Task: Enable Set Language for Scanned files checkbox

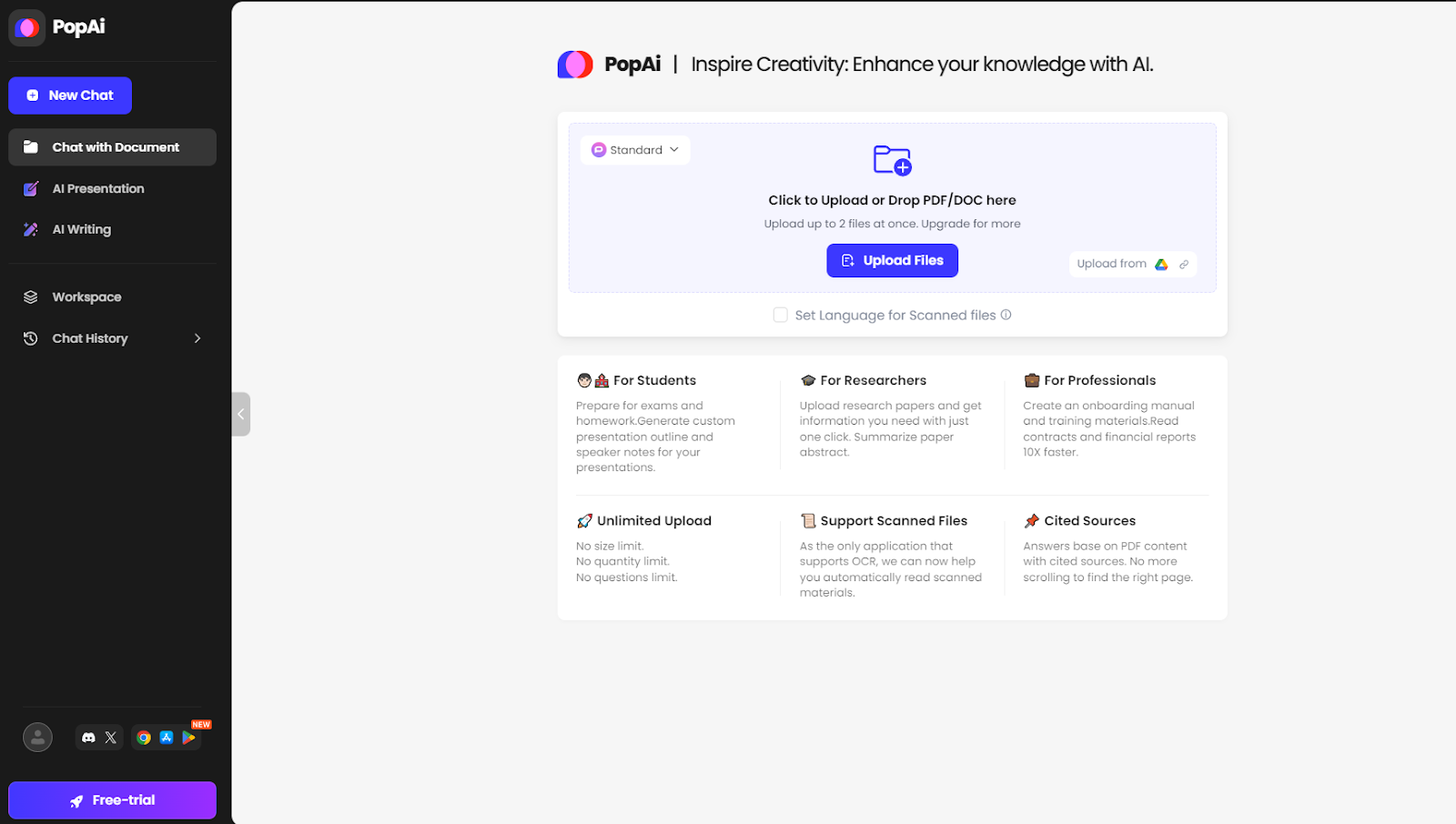Action: pos(780,315)
